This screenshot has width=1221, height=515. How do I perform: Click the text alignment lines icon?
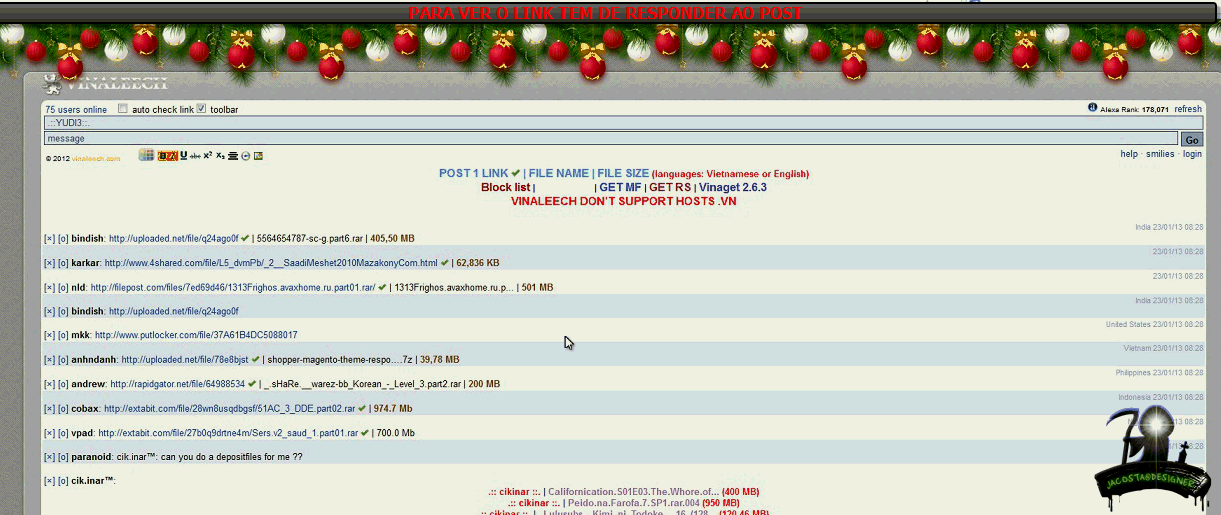coord(233,156)
